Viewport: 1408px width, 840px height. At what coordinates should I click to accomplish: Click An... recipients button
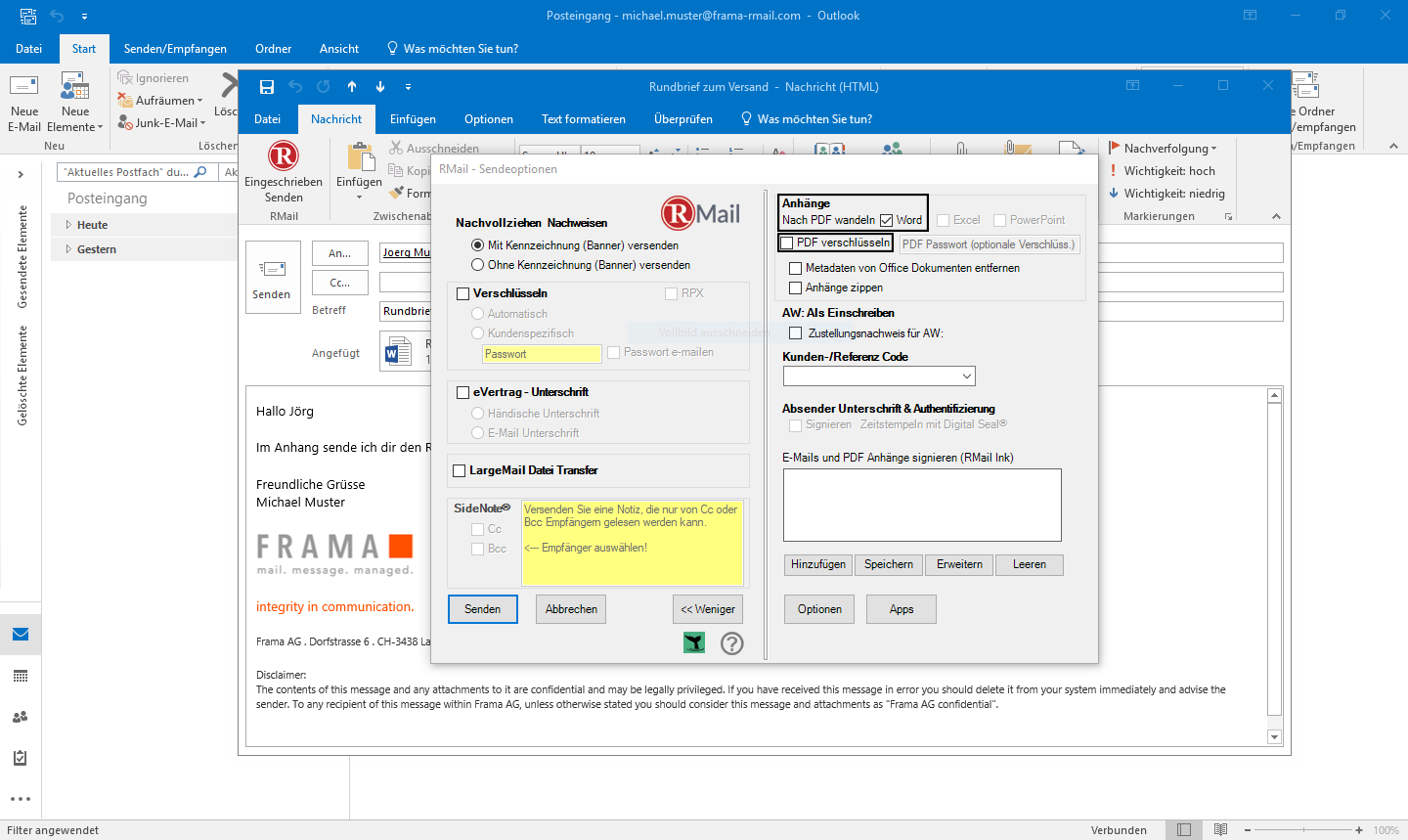pyautogui.click(x=340, y=253)
